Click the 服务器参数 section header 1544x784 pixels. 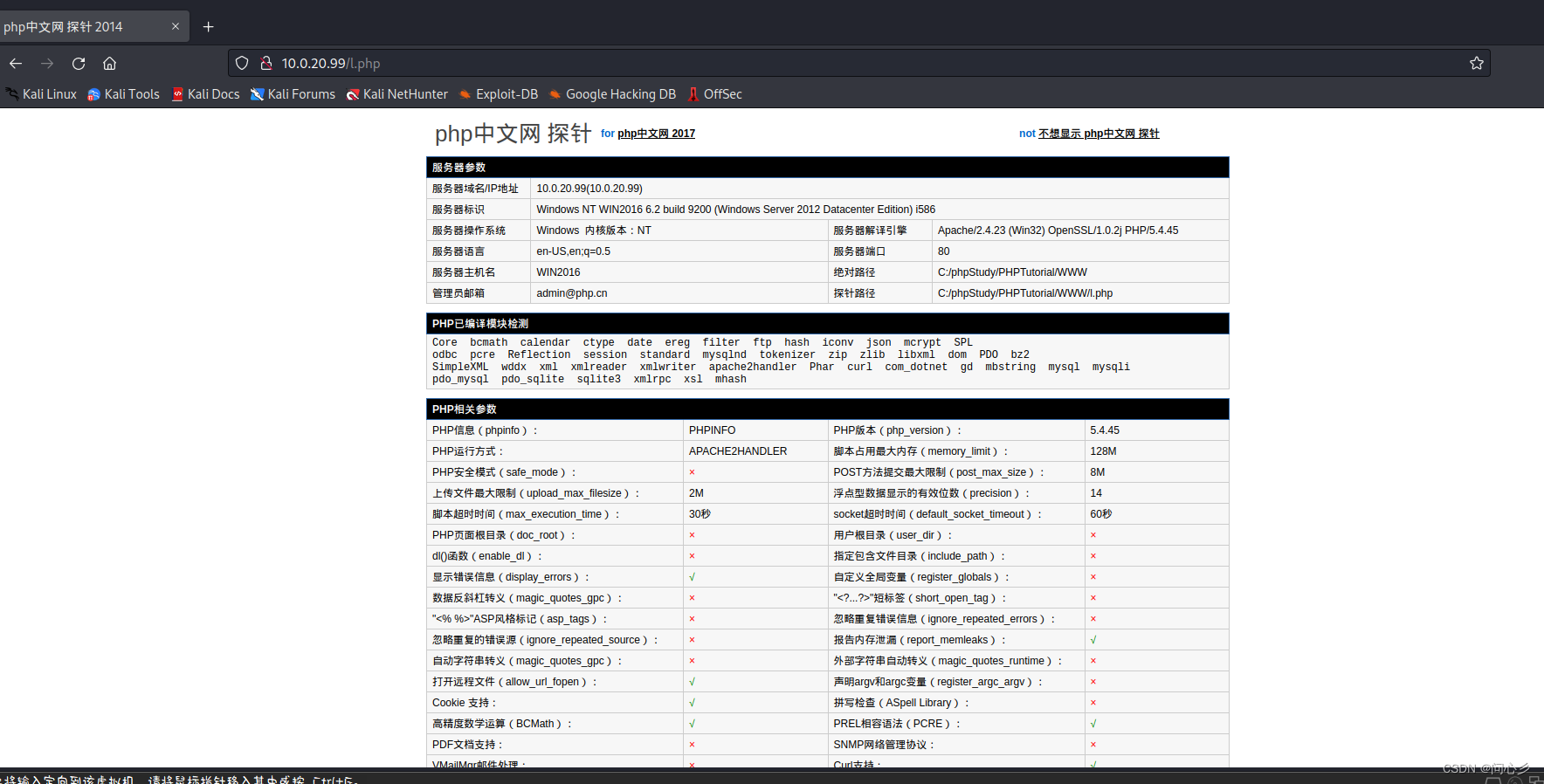(827, 168)
